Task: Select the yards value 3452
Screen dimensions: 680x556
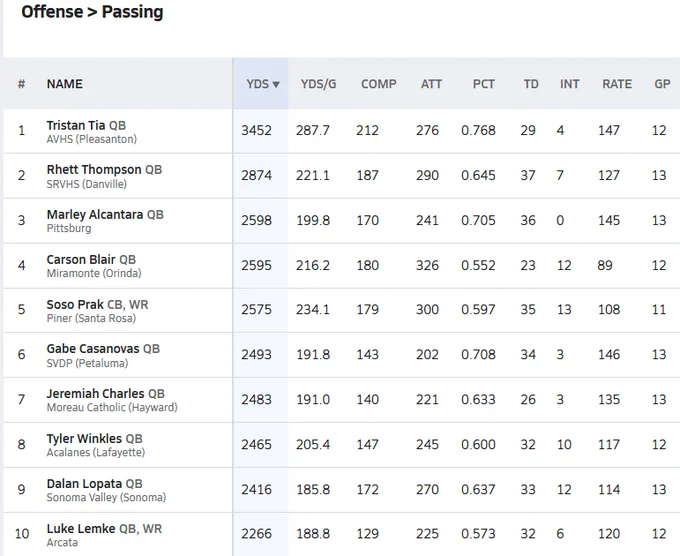Action: coord(256,131)
